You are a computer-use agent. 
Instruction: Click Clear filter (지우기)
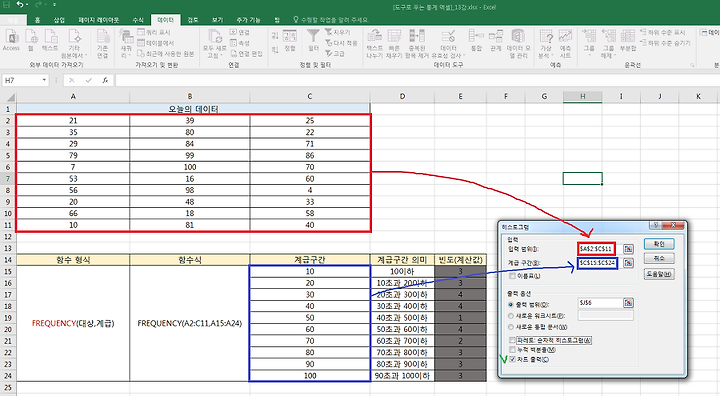338,32
